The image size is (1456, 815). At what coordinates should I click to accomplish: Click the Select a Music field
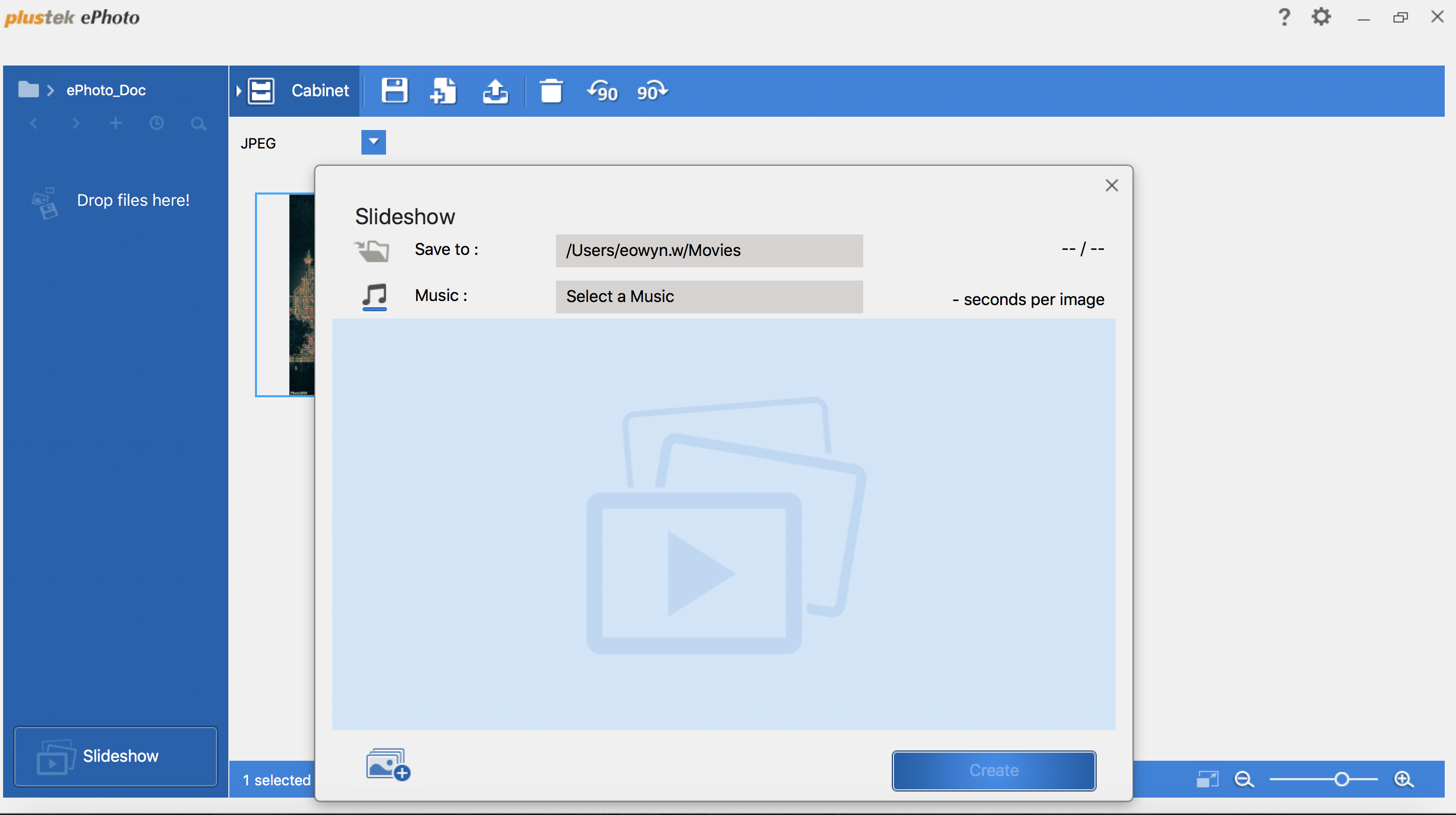point(709,296)
